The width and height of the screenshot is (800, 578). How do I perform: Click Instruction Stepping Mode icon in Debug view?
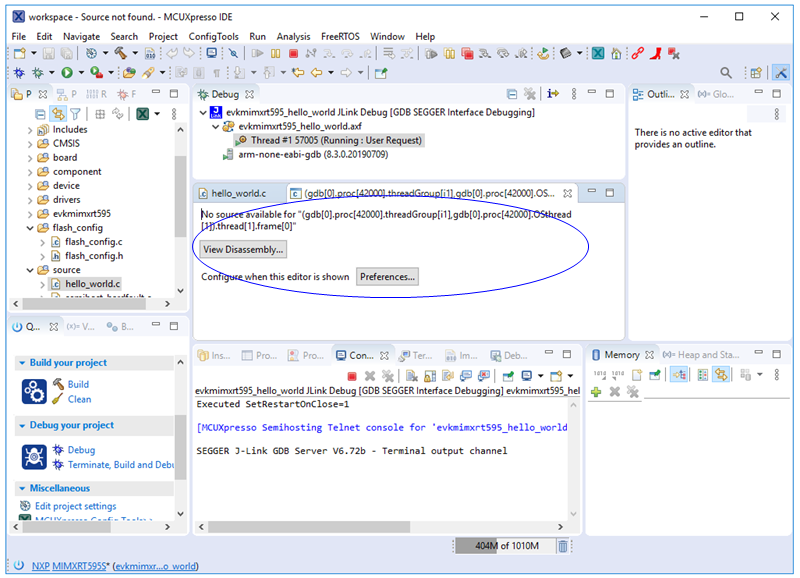point(553,94)
